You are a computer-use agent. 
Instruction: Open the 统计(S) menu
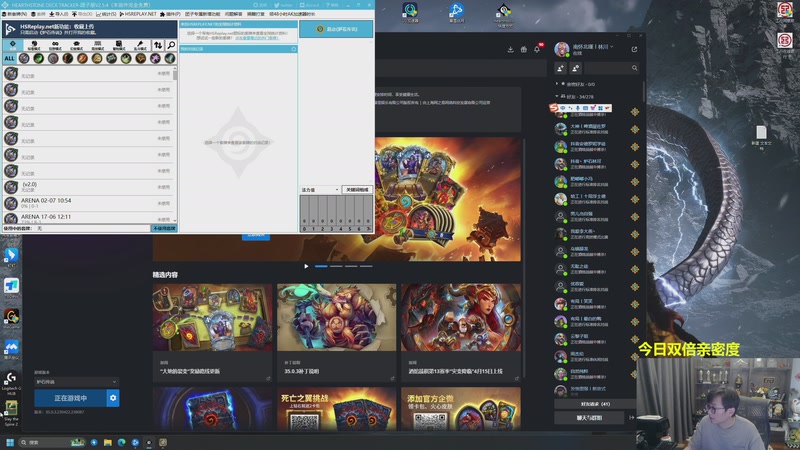(106, 14)
